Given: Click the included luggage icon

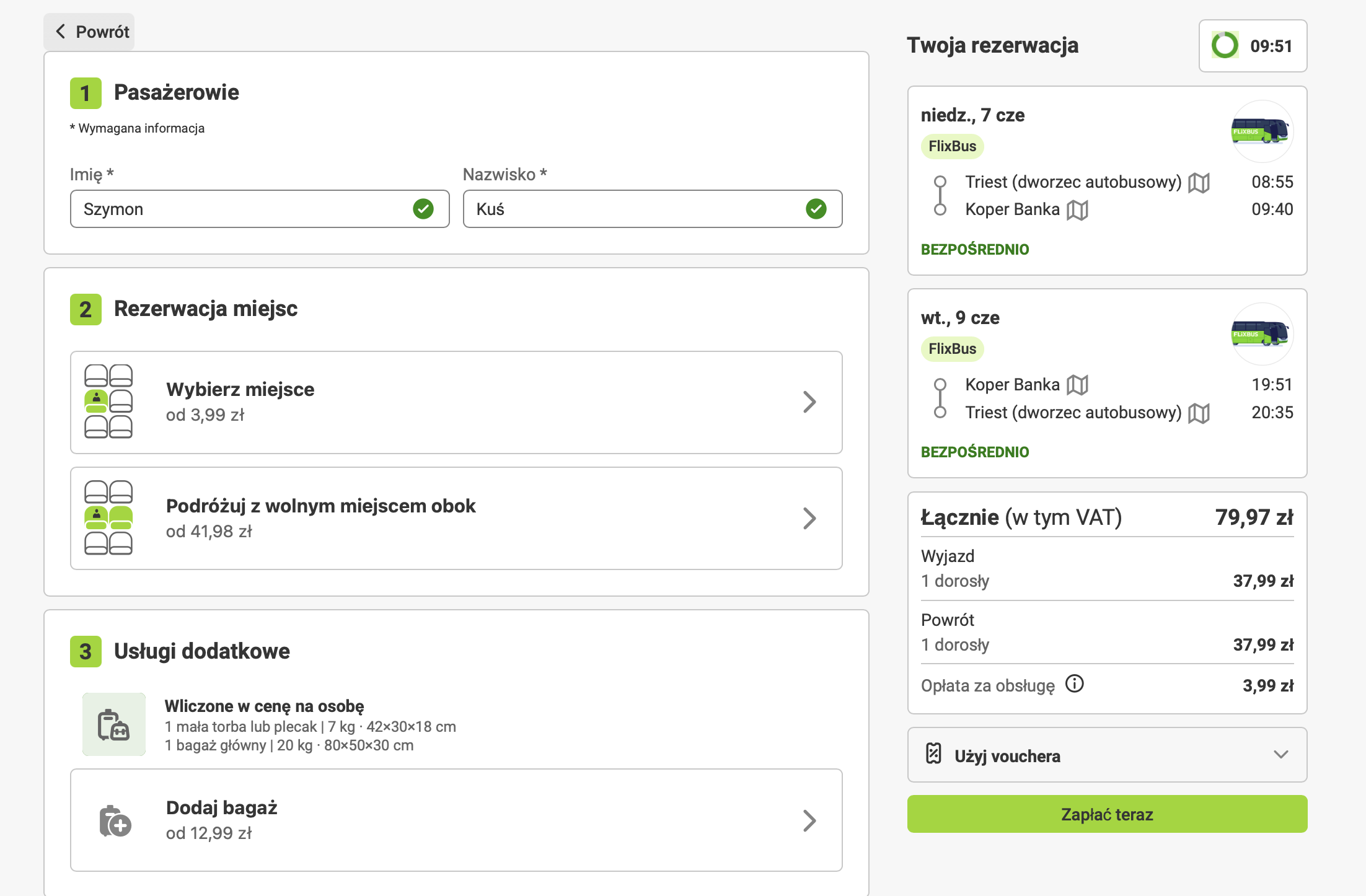Looking at the screenshot, I should (x=114, y=724).
